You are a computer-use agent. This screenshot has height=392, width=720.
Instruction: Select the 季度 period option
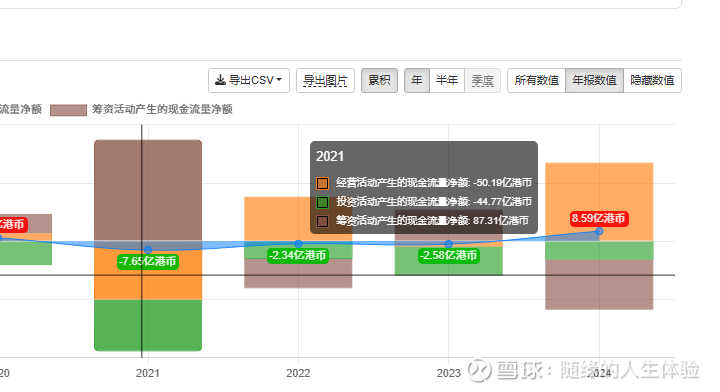click(482, 81)
